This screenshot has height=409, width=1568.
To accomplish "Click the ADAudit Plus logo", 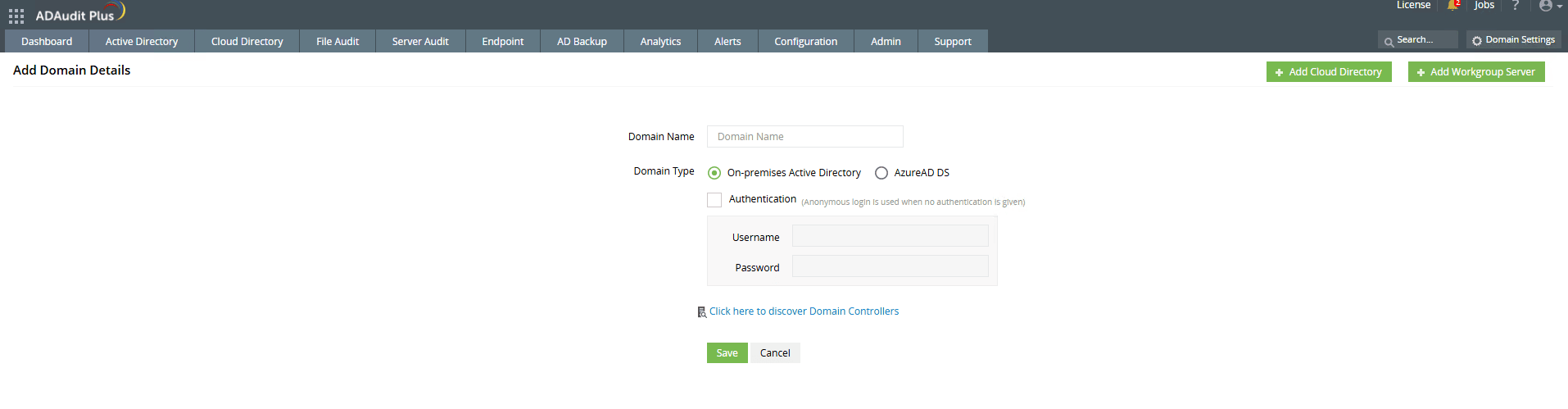I will pyautogui.click(x=79, y=14).
